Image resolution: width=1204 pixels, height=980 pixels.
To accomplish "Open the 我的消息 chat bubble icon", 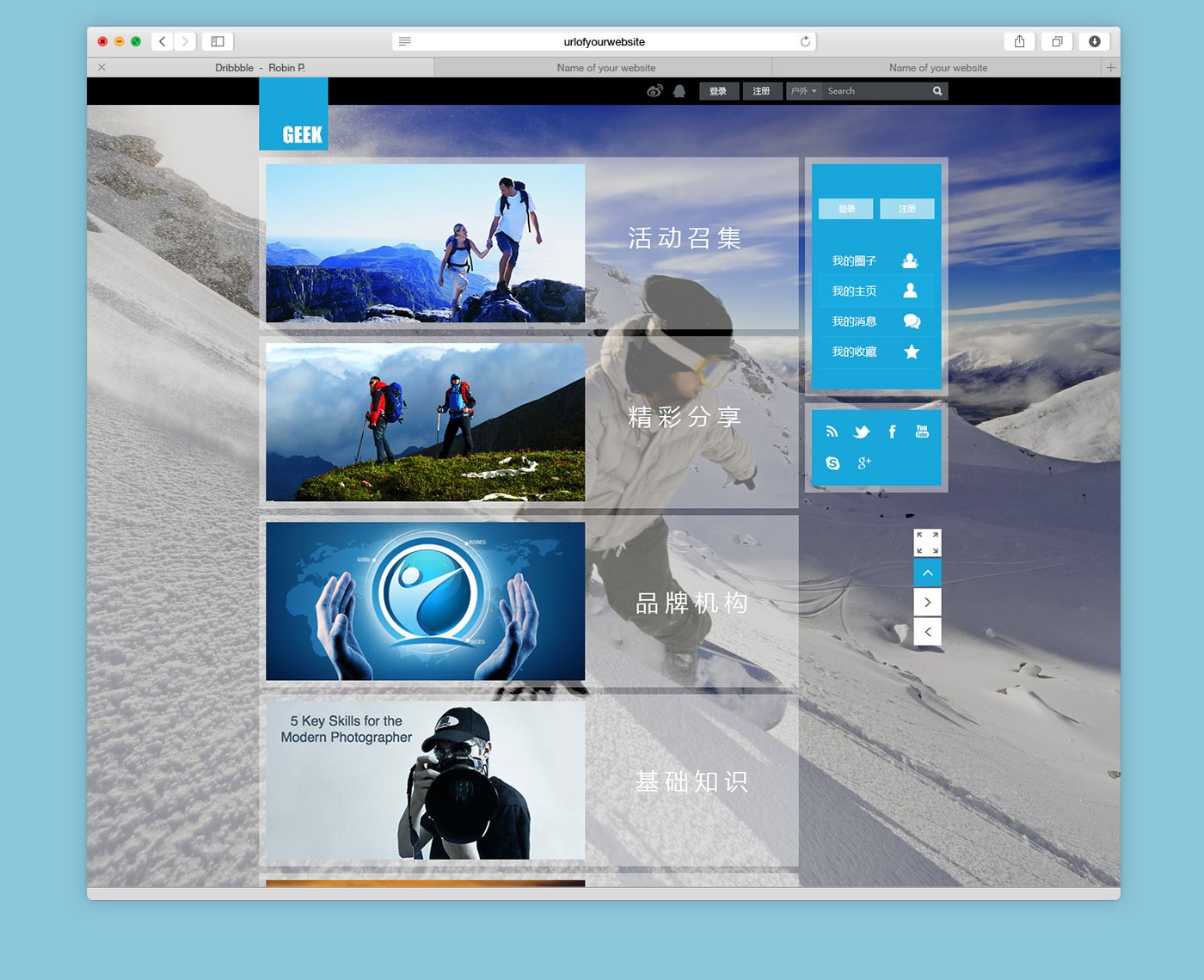I will (912, 322).
